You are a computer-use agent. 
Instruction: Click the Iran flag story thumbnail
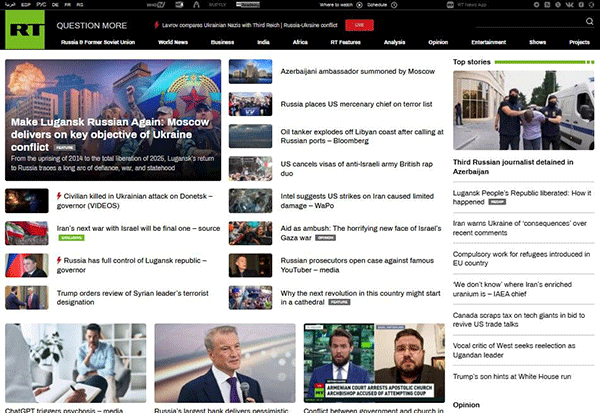[x=27, y=233]
